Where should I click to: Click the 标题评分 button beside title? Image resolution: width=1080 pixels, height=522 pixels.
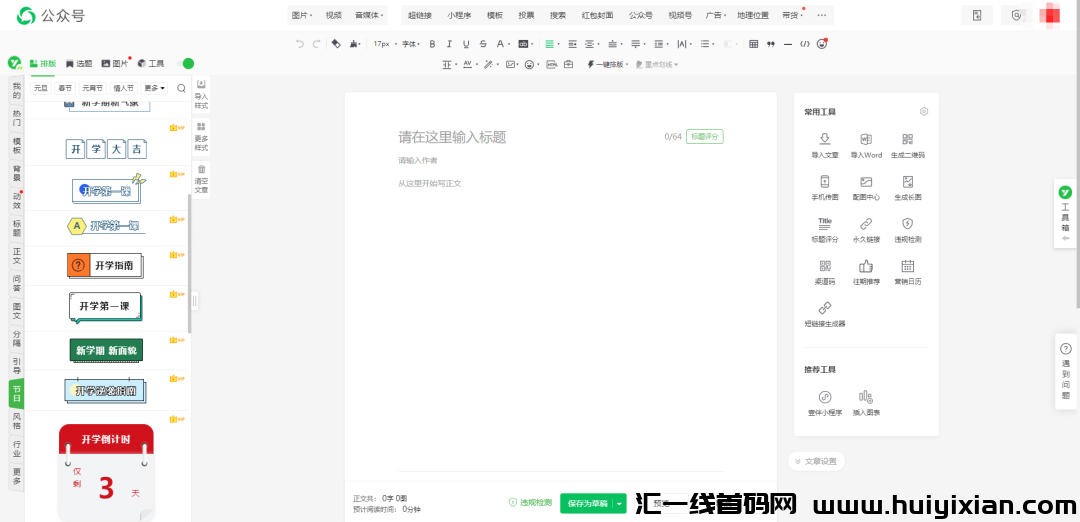click(705, 137)
